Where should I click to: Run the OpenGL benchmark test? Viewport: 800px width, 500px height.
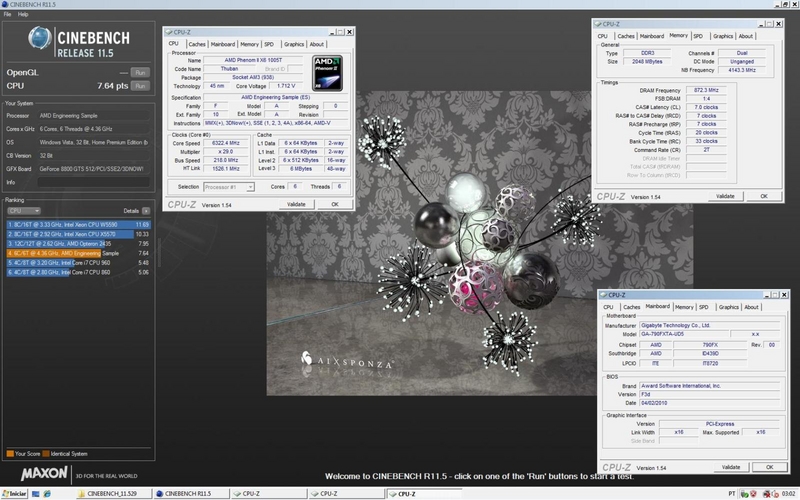[140, 73]
